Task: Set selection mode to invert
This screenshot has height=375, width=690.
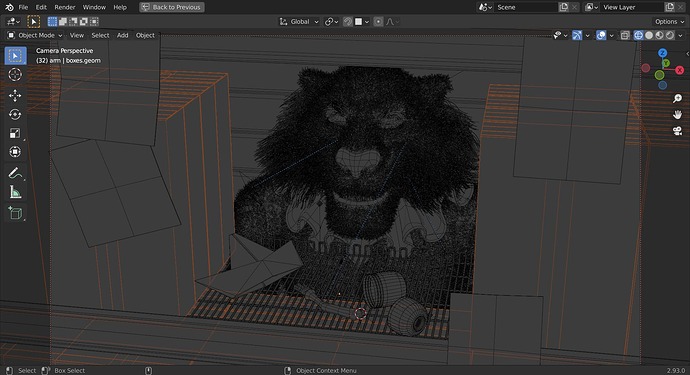Action: pos(83,22)
